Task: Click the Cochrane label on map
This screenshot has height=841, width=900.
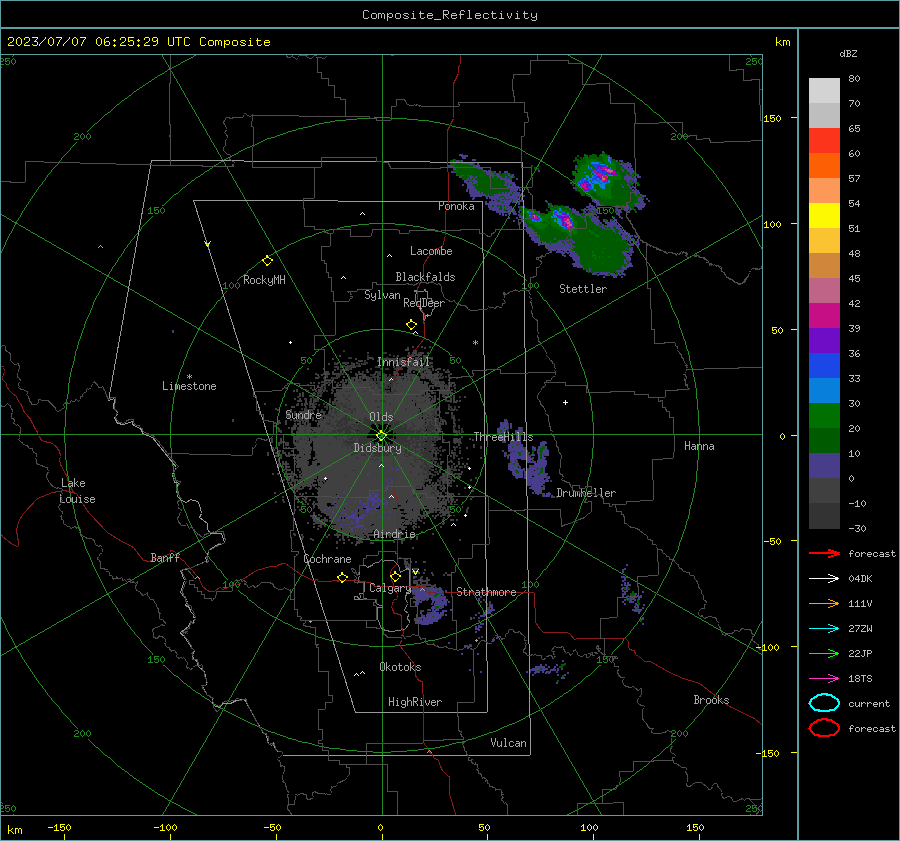Action: pyautogui.click(x=327, y=559)
